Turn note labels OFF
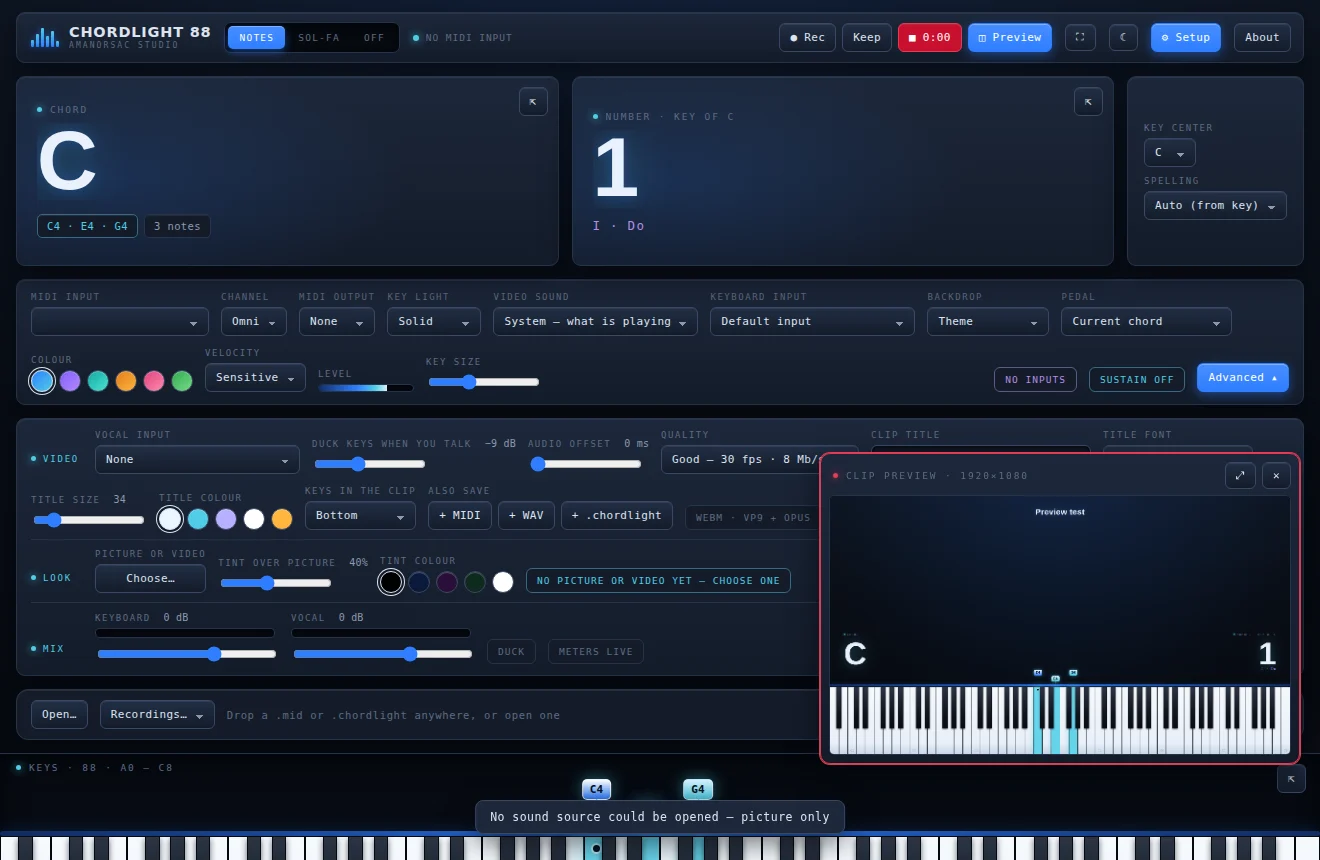This screenshot has width=1320, height=860. coord(374,38)
